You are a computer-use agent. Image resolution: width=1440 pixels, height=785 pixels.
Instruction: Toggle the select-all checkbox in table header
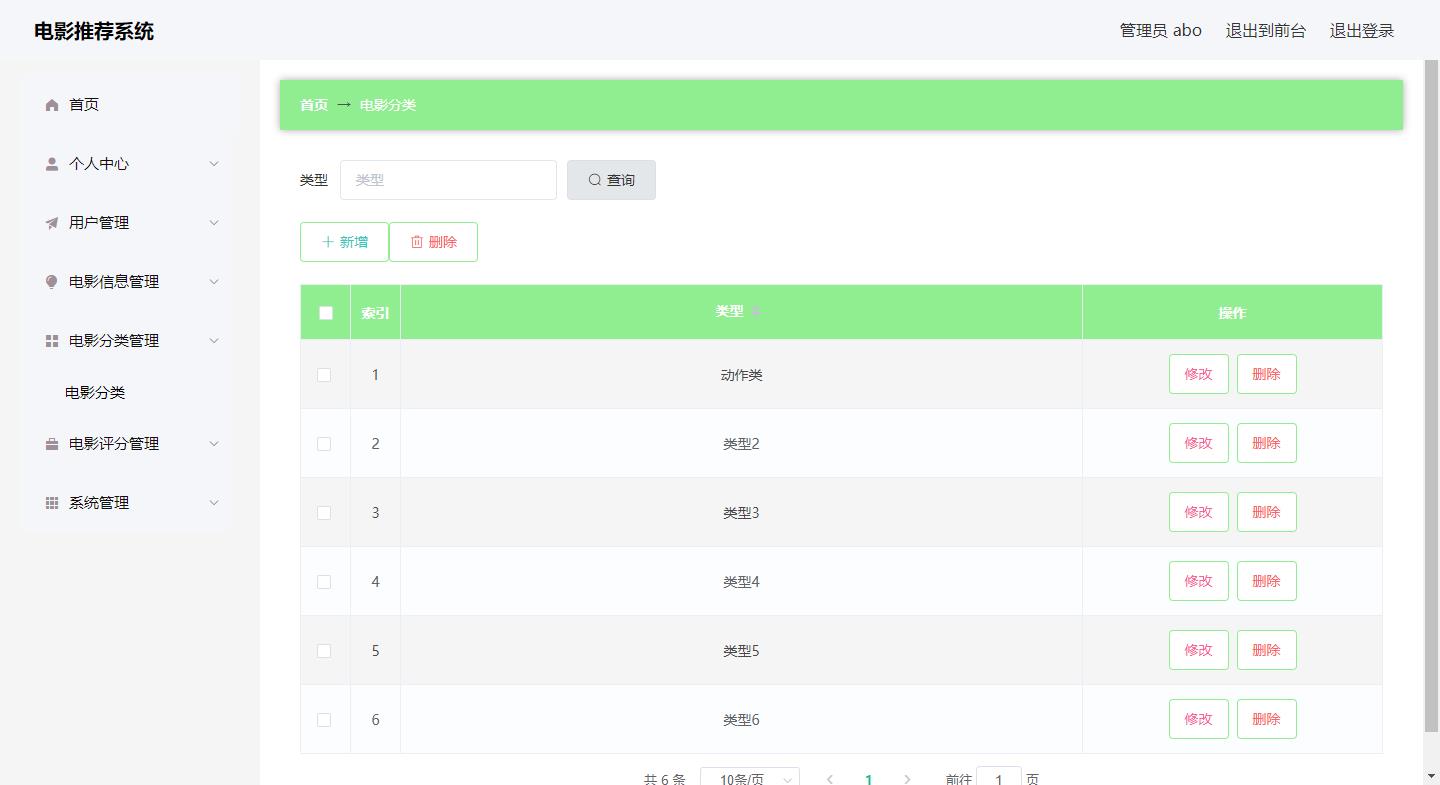coord(326,313)
